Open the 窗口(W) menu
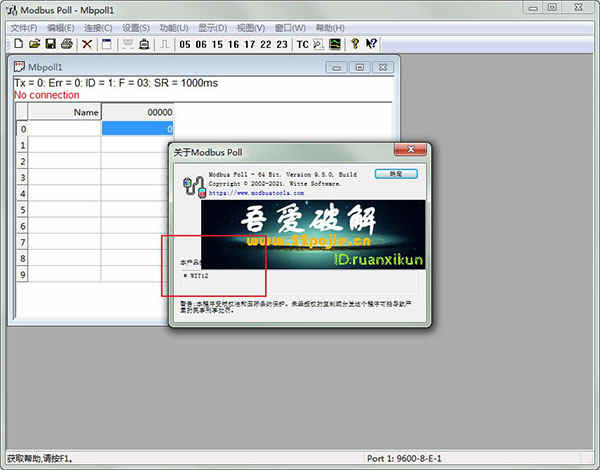 click(x=290, y=28)
